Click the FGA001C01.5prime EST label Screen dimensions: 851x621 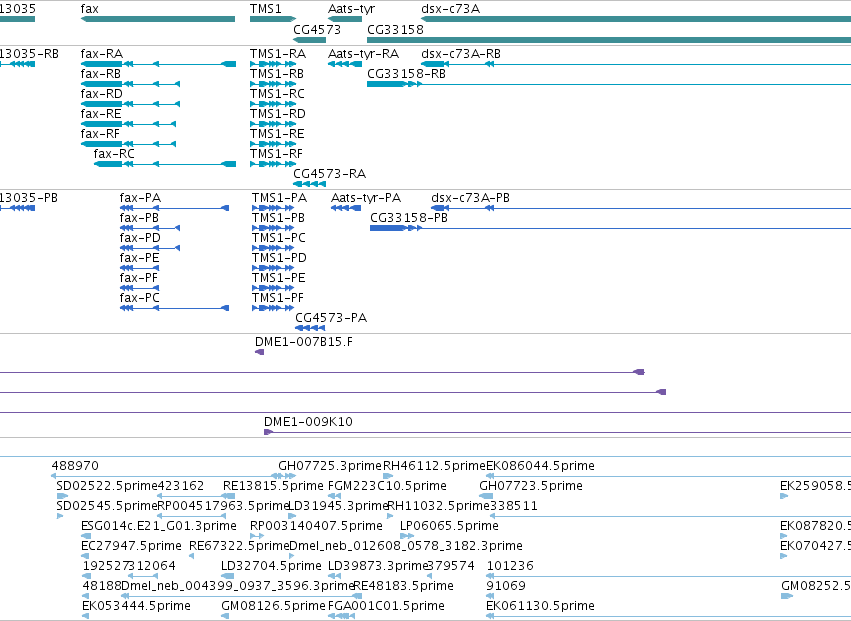coord(386,606)
